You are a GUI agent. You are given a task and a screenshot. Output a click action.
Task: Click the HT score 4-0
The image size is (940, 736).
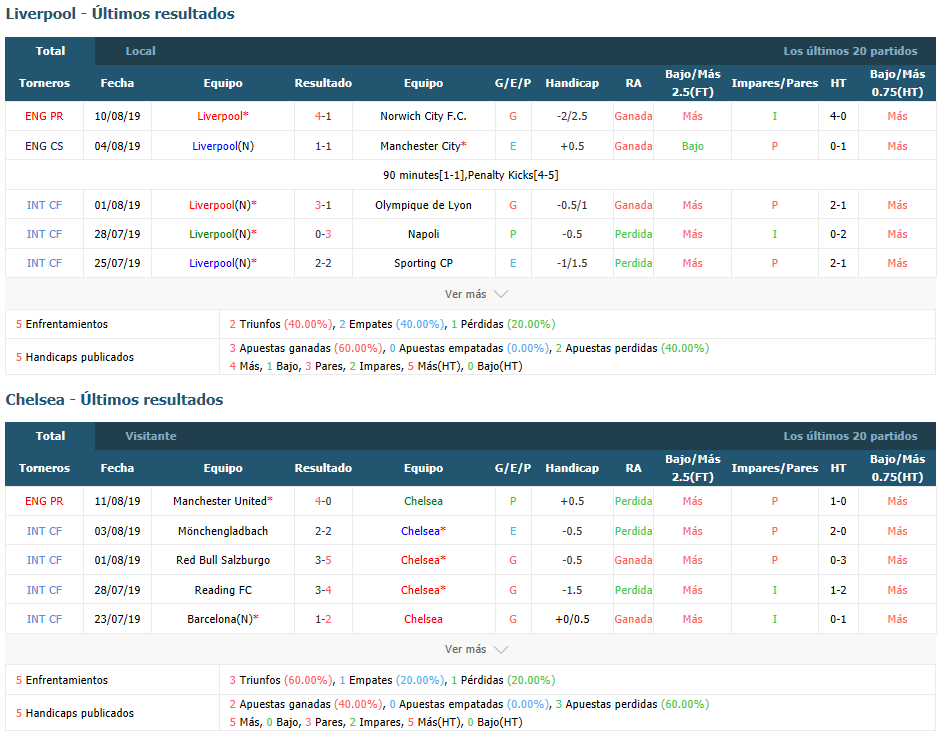838,116
